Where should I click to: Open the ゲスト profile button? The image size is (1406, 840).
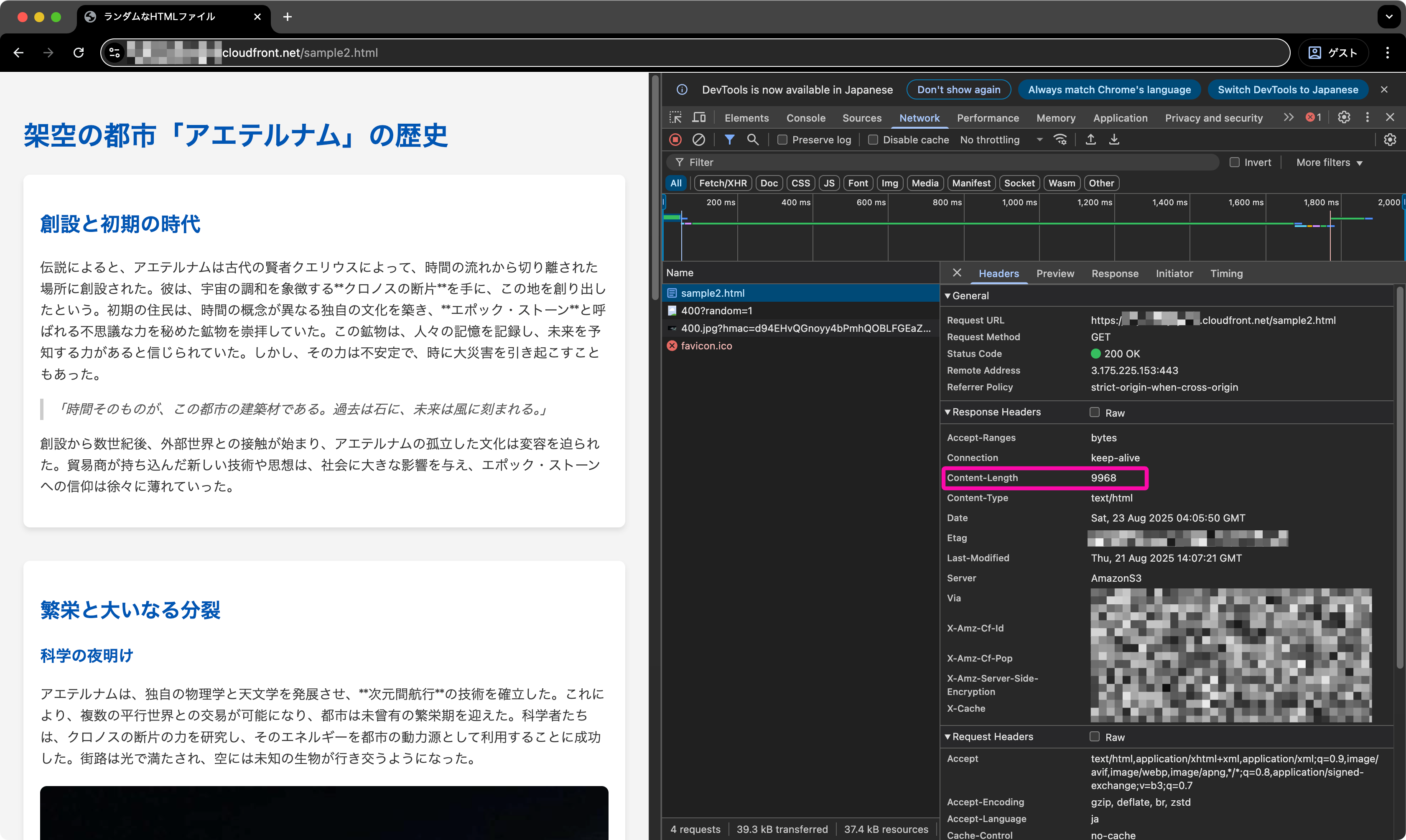tap(1333, 53)
